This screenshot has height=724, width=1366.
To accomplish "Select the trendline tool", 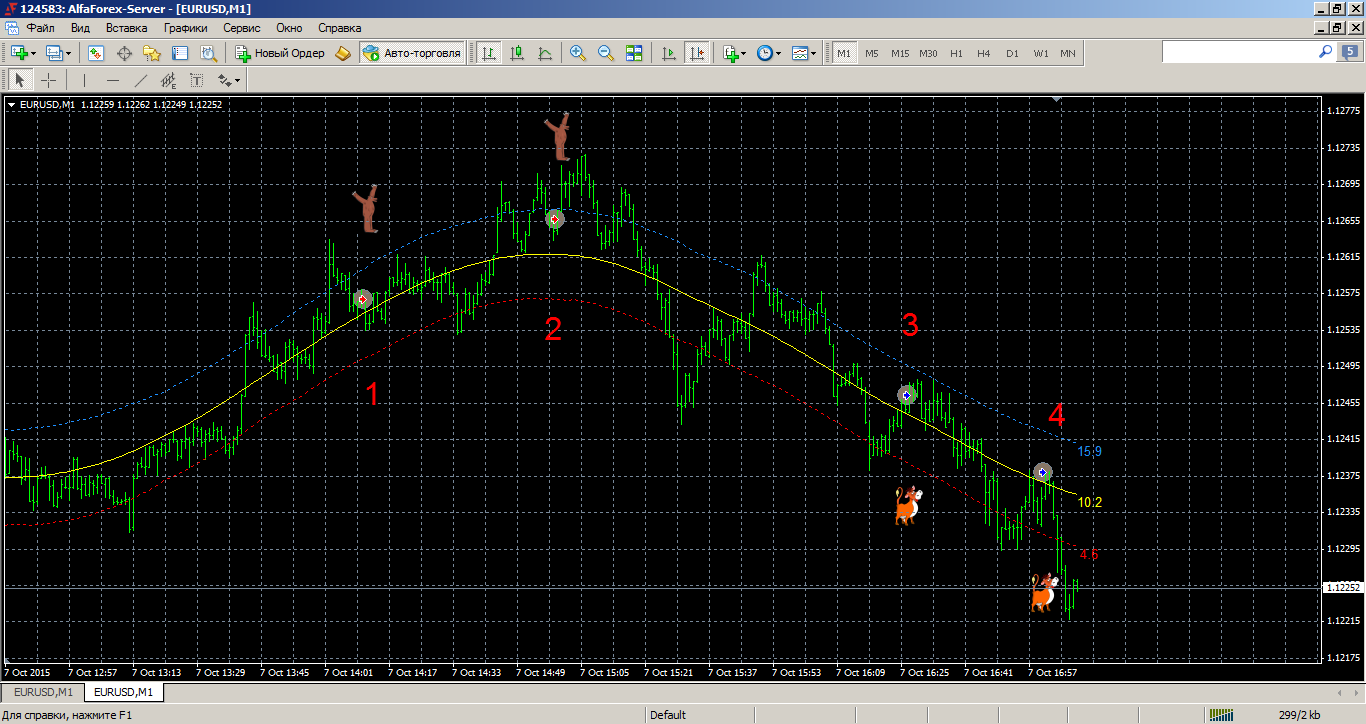I will [x=140, y=80].
